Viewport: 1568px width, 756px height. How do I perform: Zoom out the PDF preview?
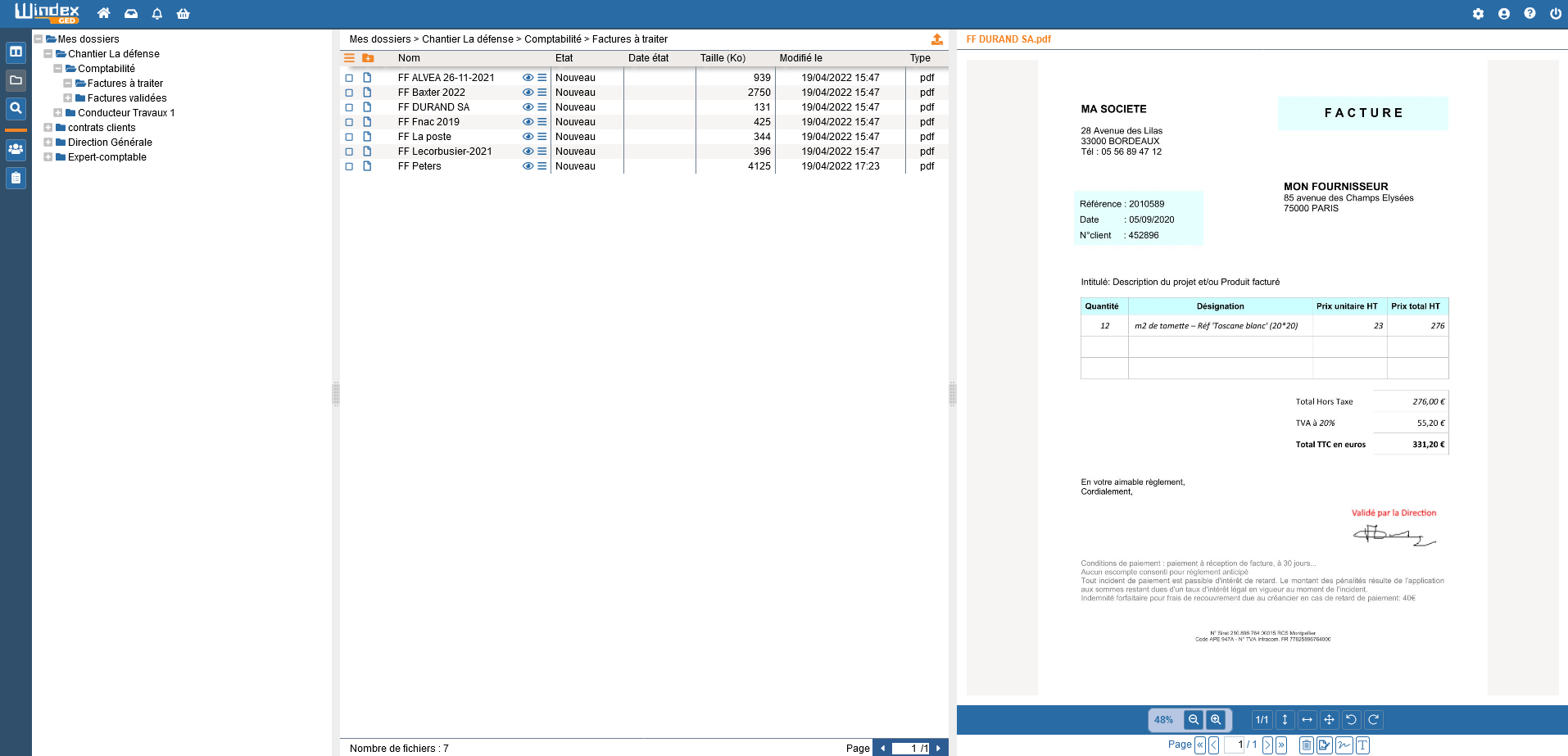click(1194, 720)
